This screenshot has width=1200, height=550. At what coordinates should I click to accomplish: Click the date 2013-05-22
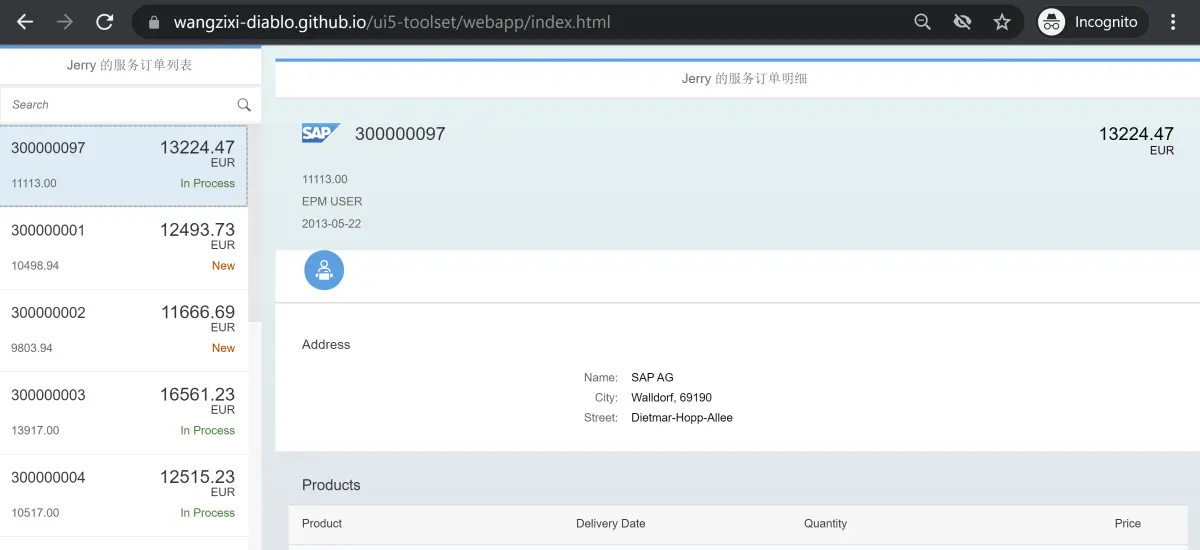tap(331, 223)
